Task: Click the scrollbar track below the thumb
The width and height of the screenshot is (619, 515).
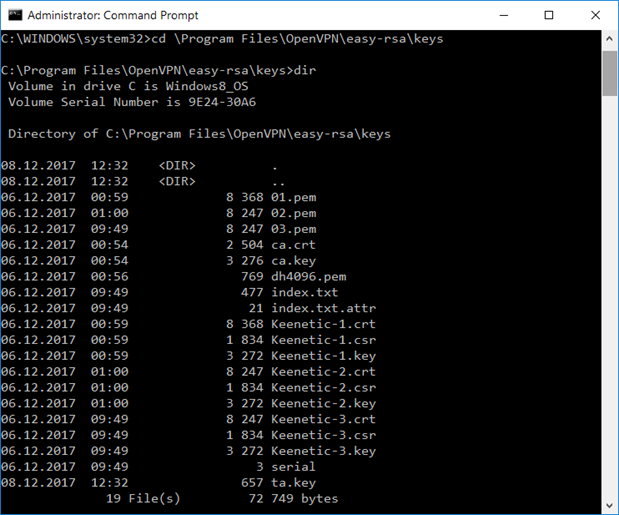Action: coord(609,300)
